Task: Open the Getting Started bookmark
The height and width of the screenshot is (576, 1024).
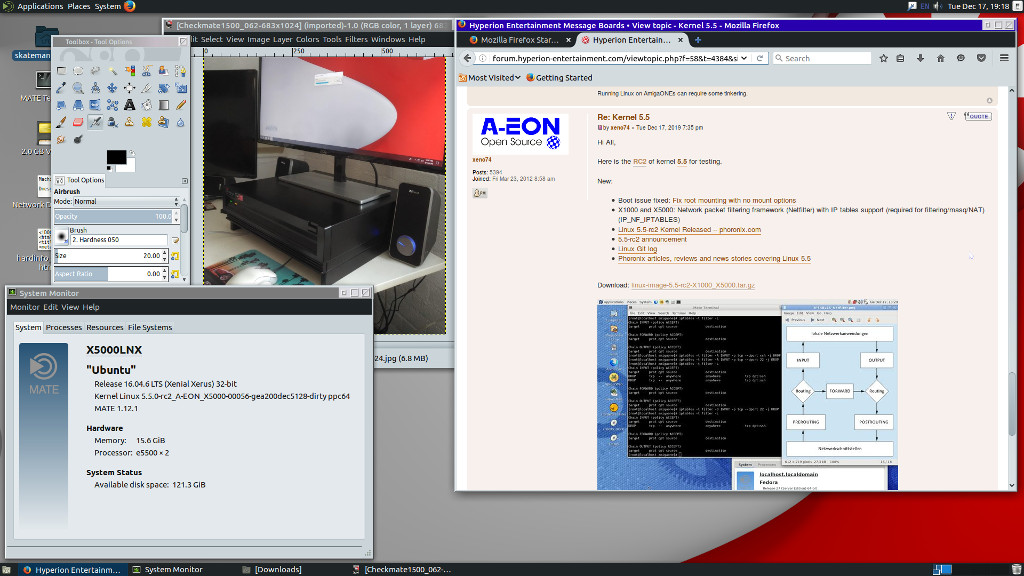Action: coord(559,78)
